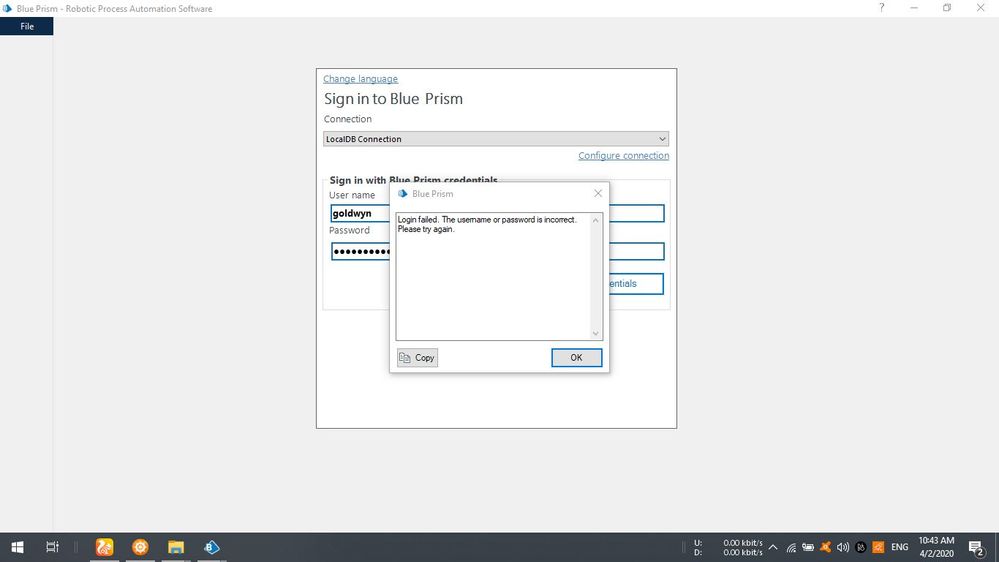
Task: Open the orange gear app on taskbar
Action: (x=140, y=547)
